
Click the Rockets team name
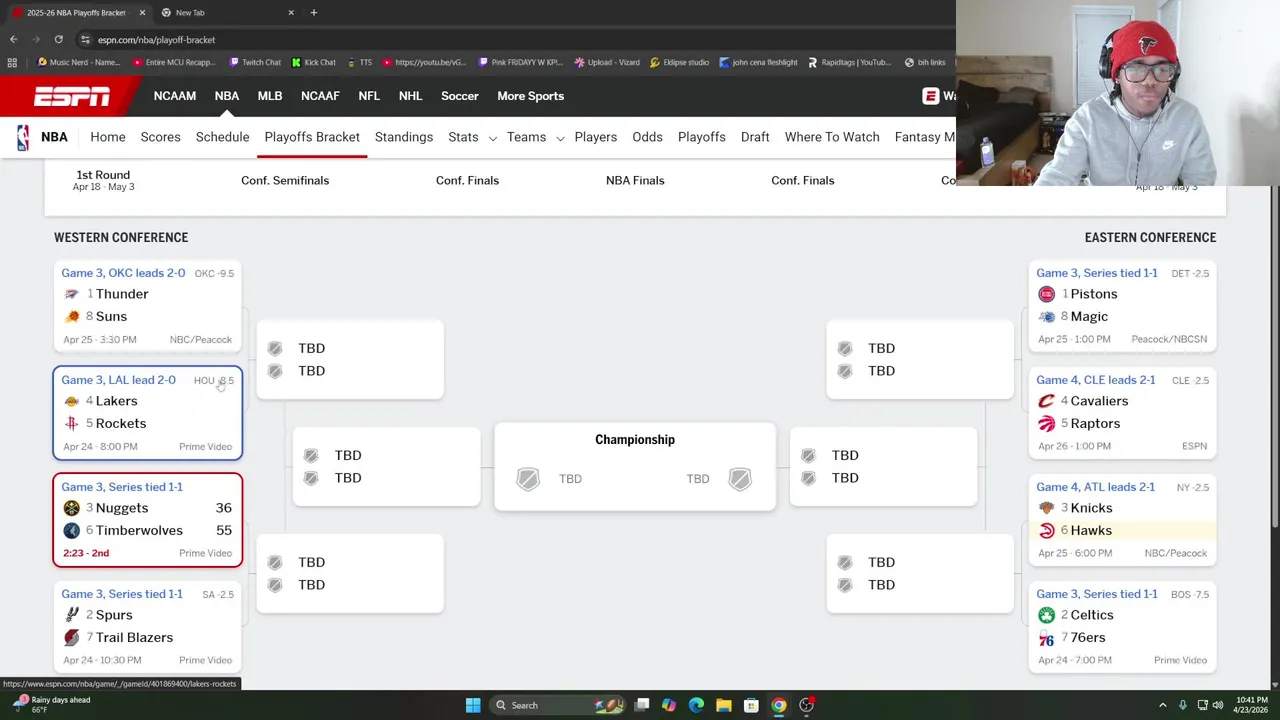click(x=120, y=423)
